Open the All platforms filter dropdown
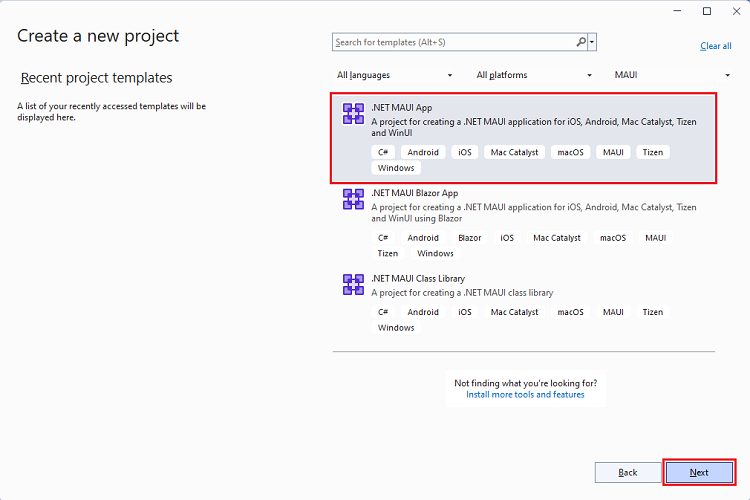Screen dimensions: 750x500 533,75
